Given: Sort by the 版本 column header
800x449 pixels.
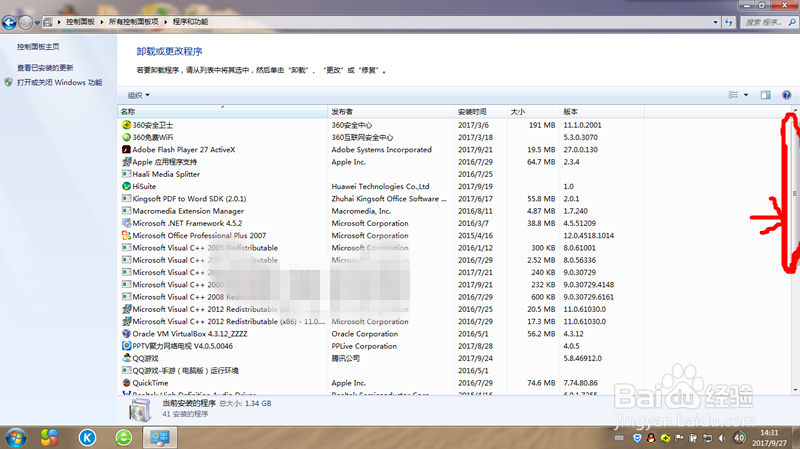Looking at the screenshot, I should pyautogui.click(x=602, y=111).
